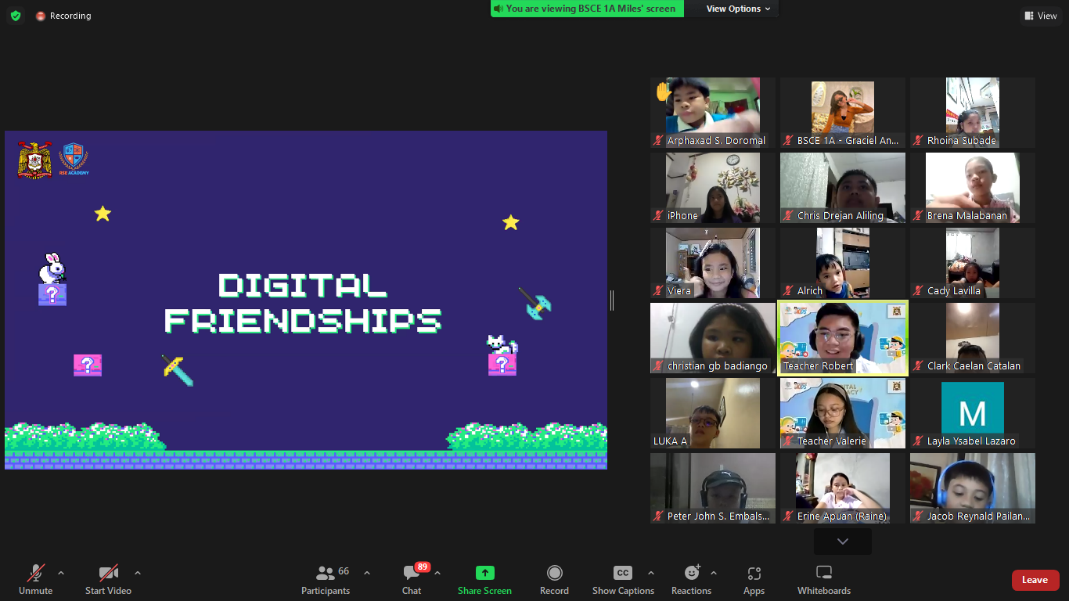Click the muted mic icon on Jacob Reynald Pailan

(x=918, y=517)
